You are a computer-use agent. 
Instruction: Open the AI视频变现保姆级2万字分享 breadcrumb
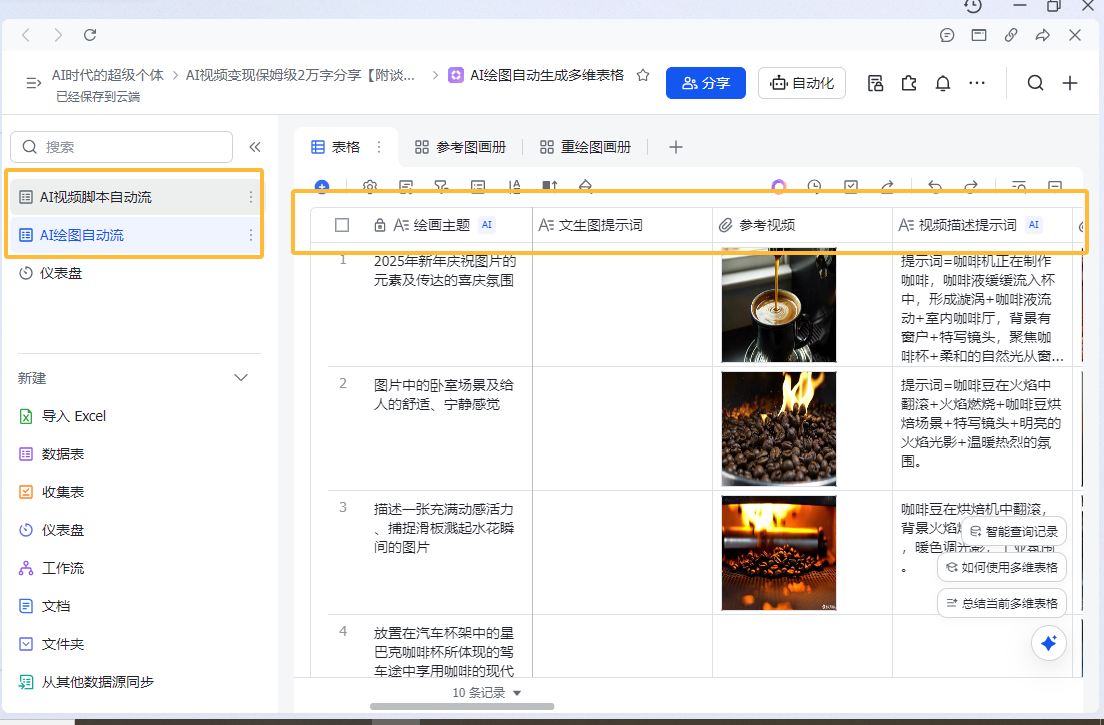click(x=301, y=75)
